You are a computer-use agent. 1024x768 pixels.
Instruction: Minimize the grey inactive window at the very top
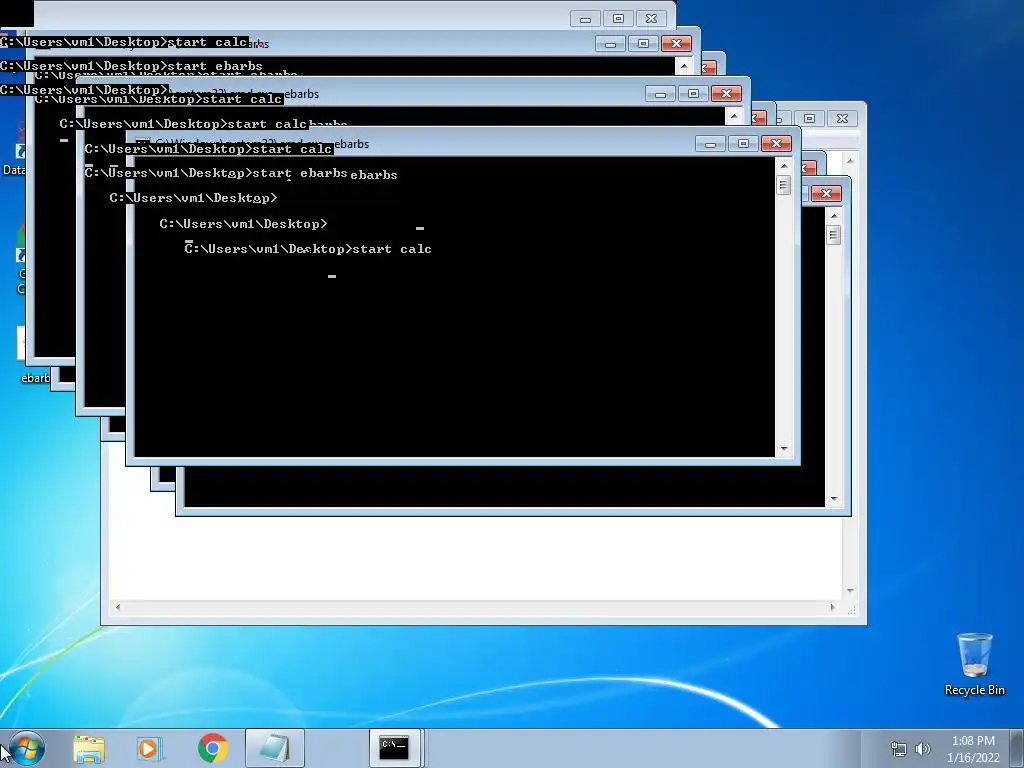pos(585,19)
